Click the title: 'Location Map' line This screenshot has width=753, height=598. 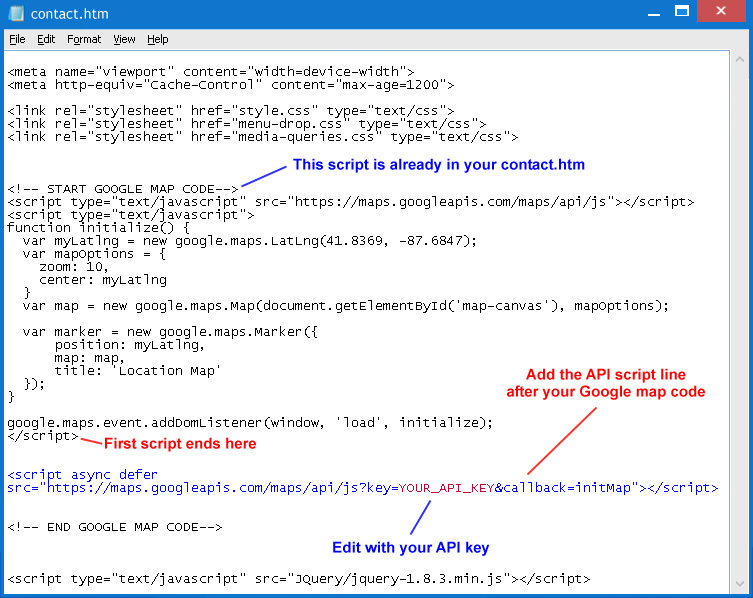138,371
